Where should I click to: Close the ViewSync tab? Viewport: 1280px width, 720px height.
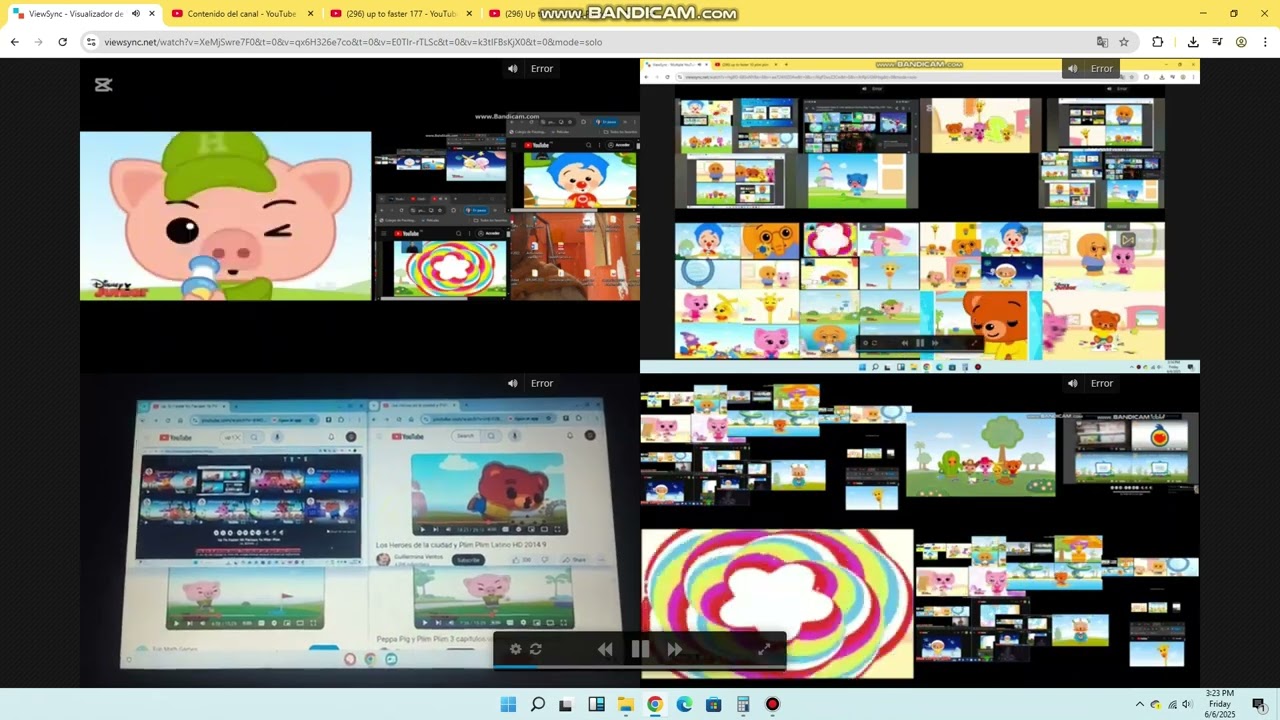[x=152, y=14]
